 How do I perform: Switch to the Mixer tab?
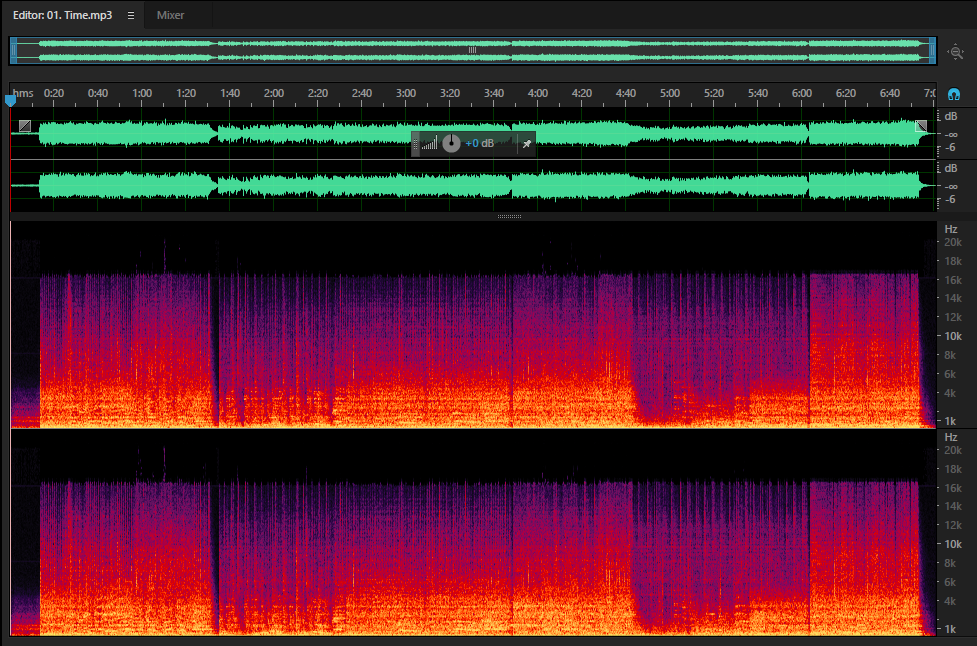171,15
